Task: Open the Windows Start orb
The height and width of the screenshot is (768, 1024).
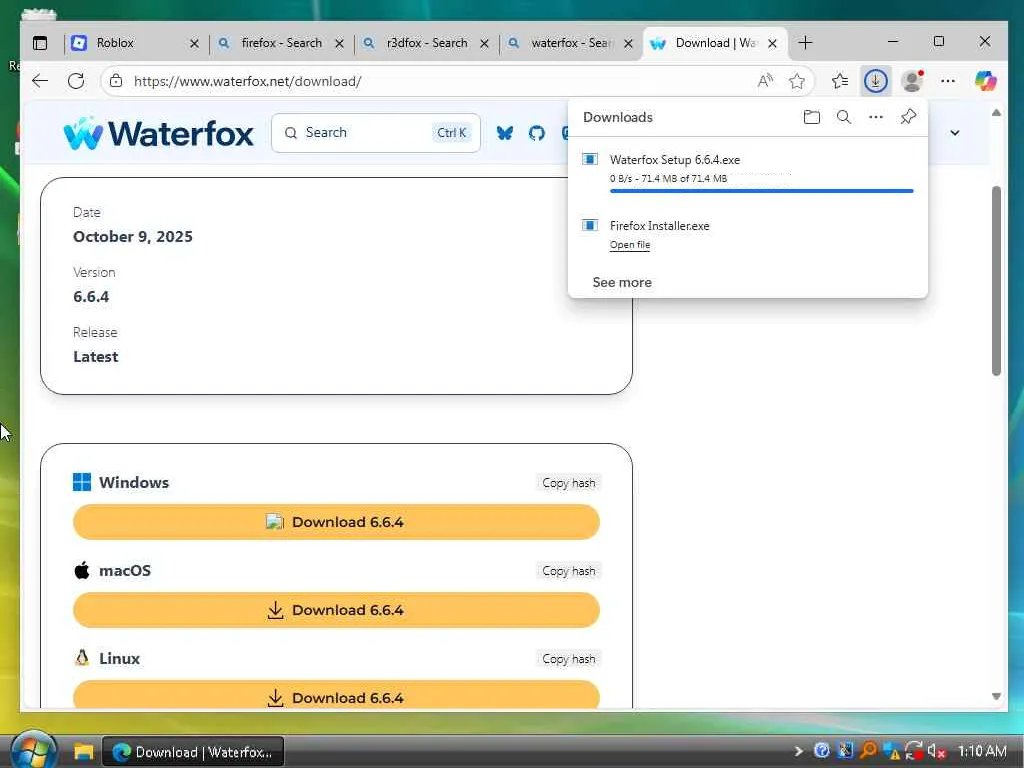Action: pos(32,750)
